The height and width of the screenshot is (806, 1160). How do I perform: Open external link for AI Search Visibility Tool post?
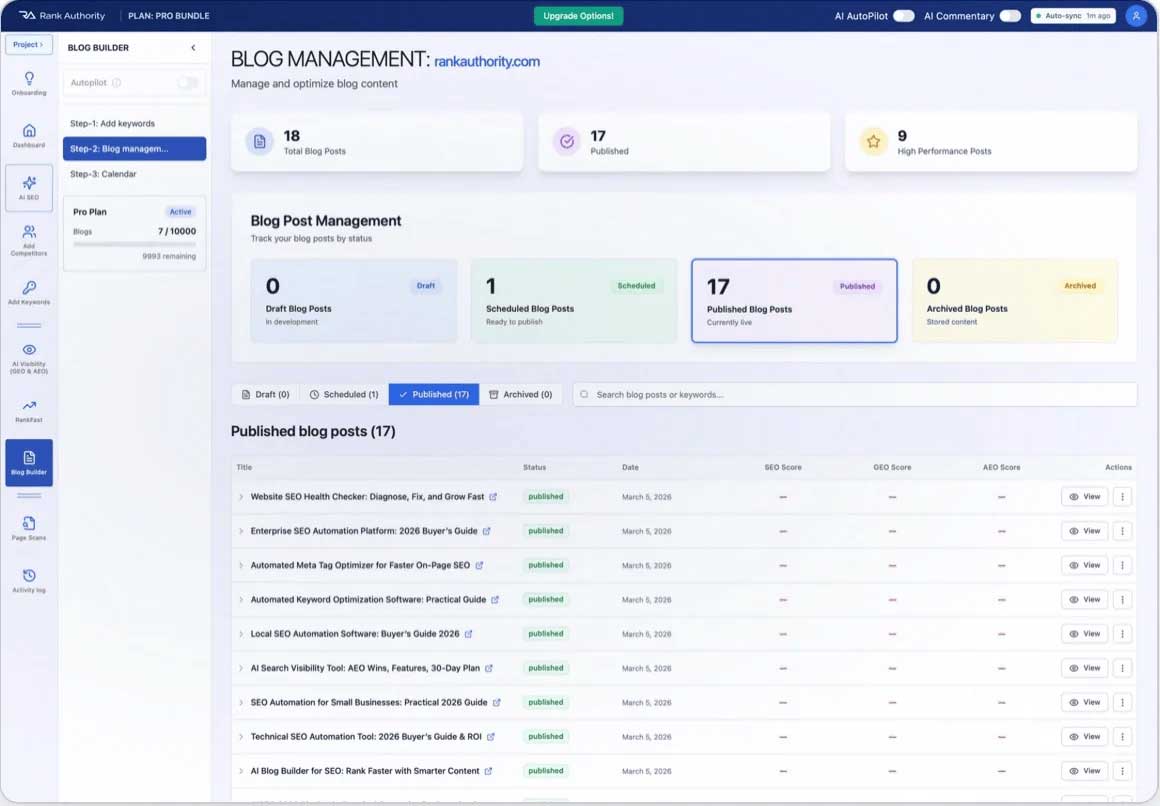[488, 668]
